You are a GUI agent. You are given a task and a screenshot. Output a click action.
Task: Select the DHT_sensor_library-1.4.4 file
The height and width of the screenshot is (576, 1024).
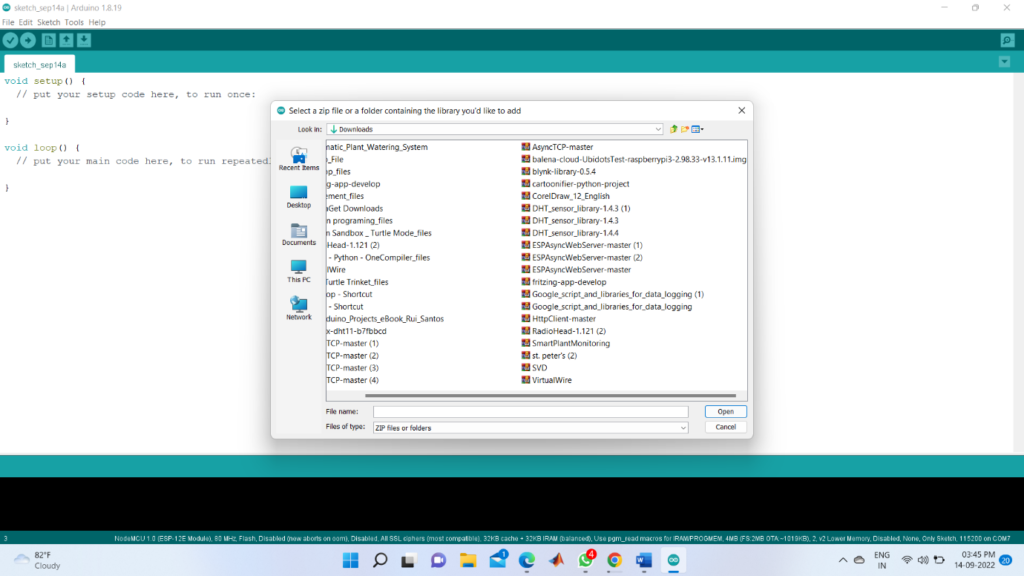pos(570,233)
